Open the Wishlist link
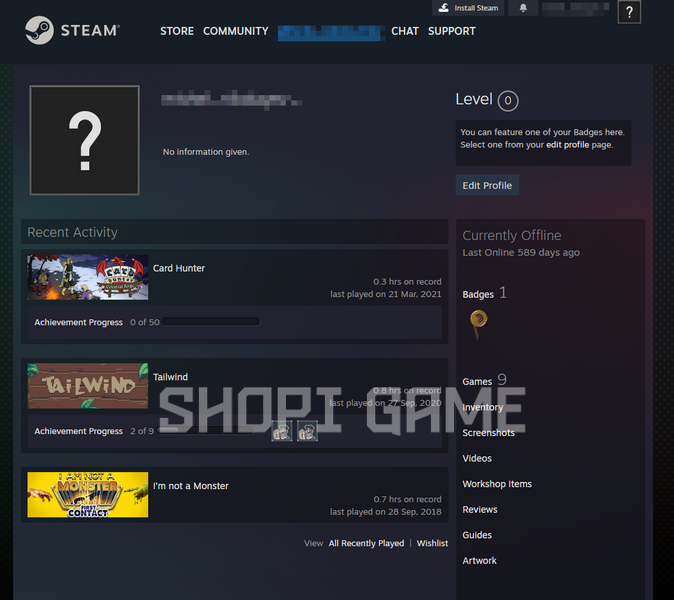 pos(432,543)
